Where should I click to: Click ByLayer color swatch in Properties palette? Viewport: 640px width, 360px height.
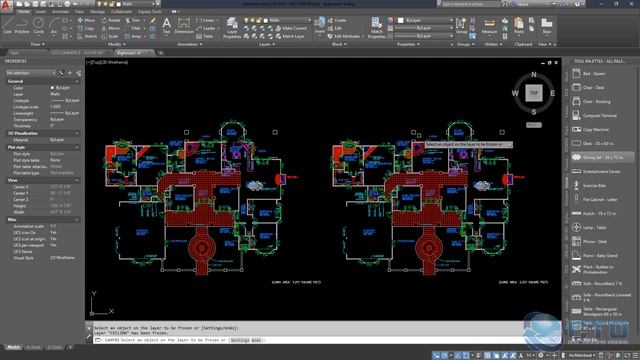[x=52, y=88]
